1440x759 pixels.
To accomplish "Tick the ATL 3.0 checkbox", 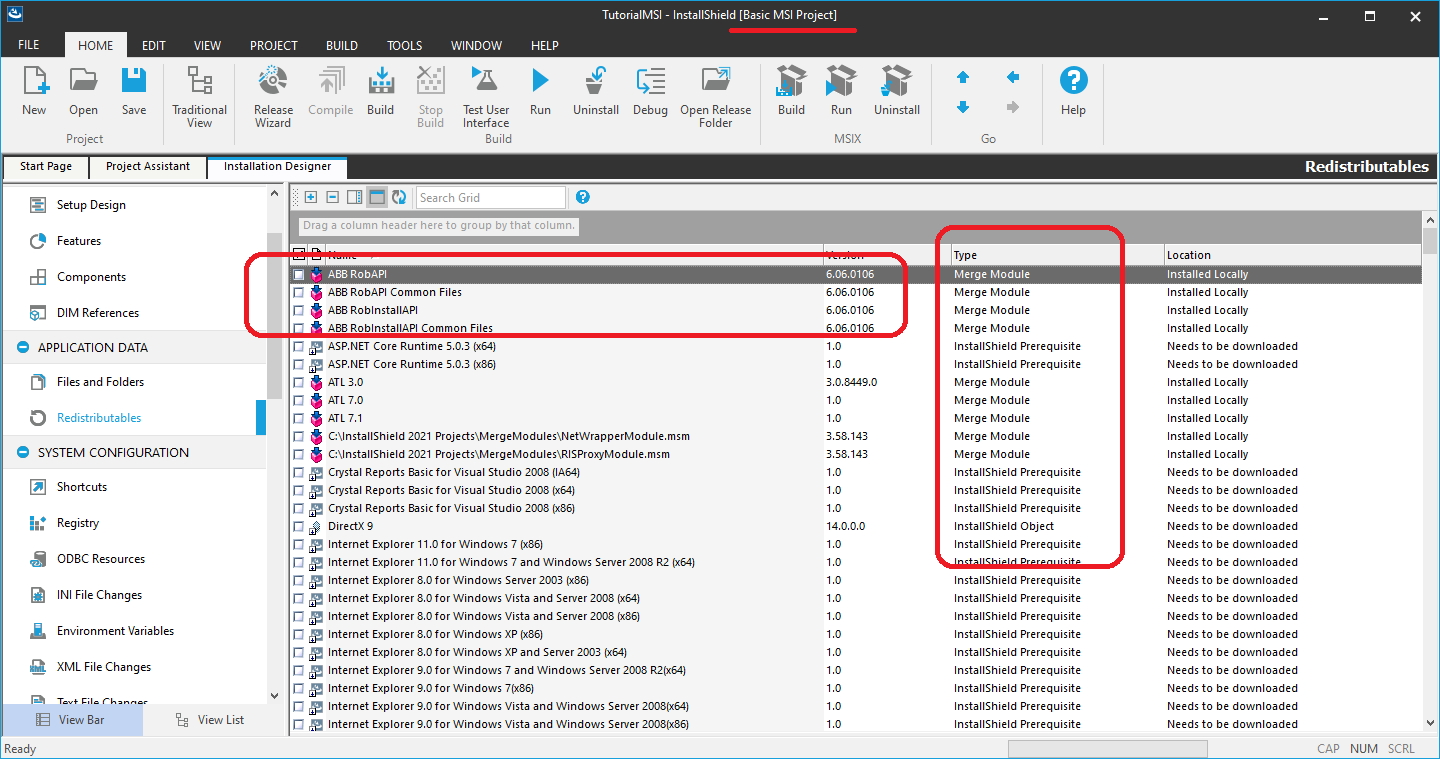I will click(x=299, y=382).
